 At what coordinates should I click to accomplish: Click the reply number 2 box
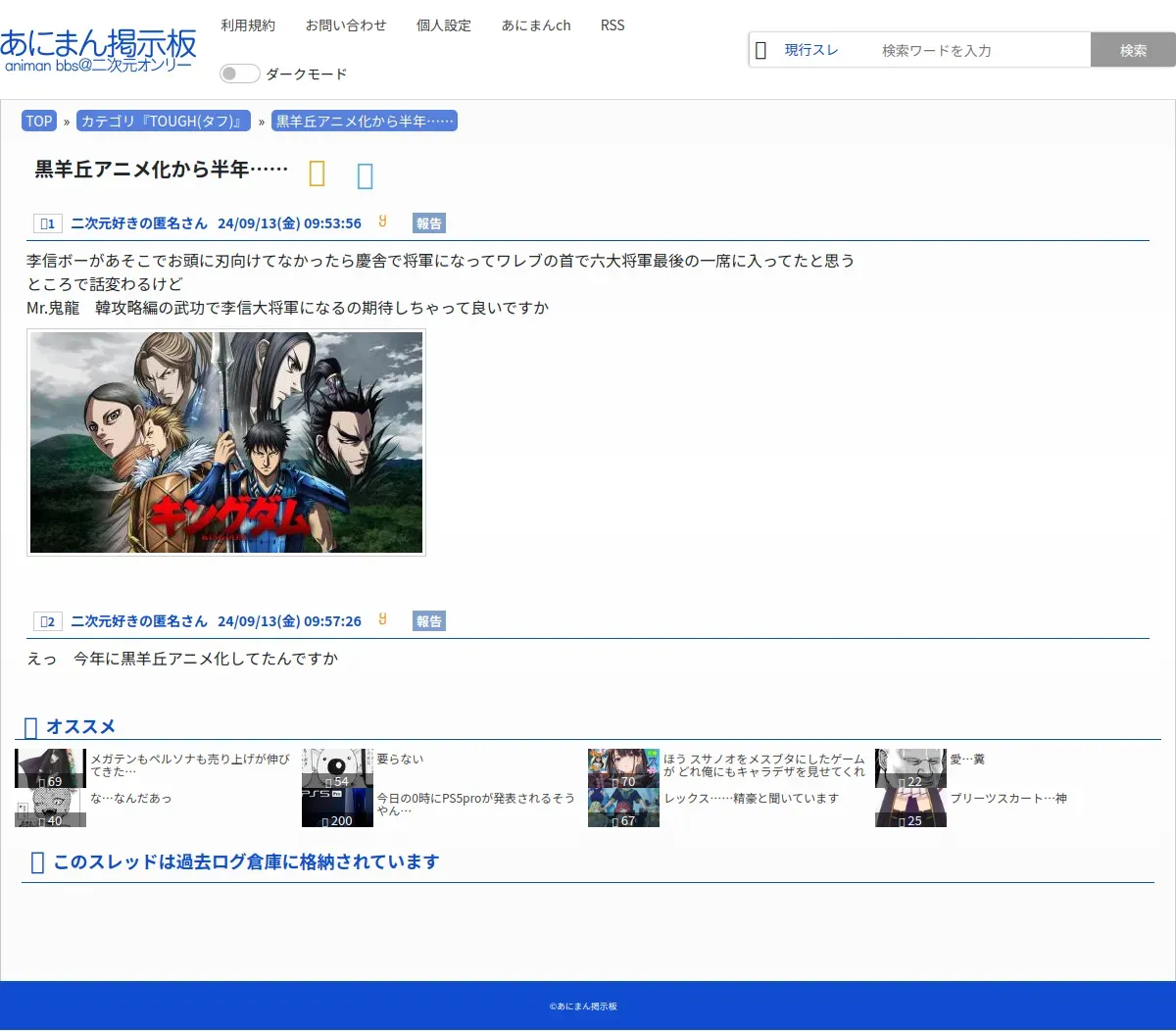47,621
